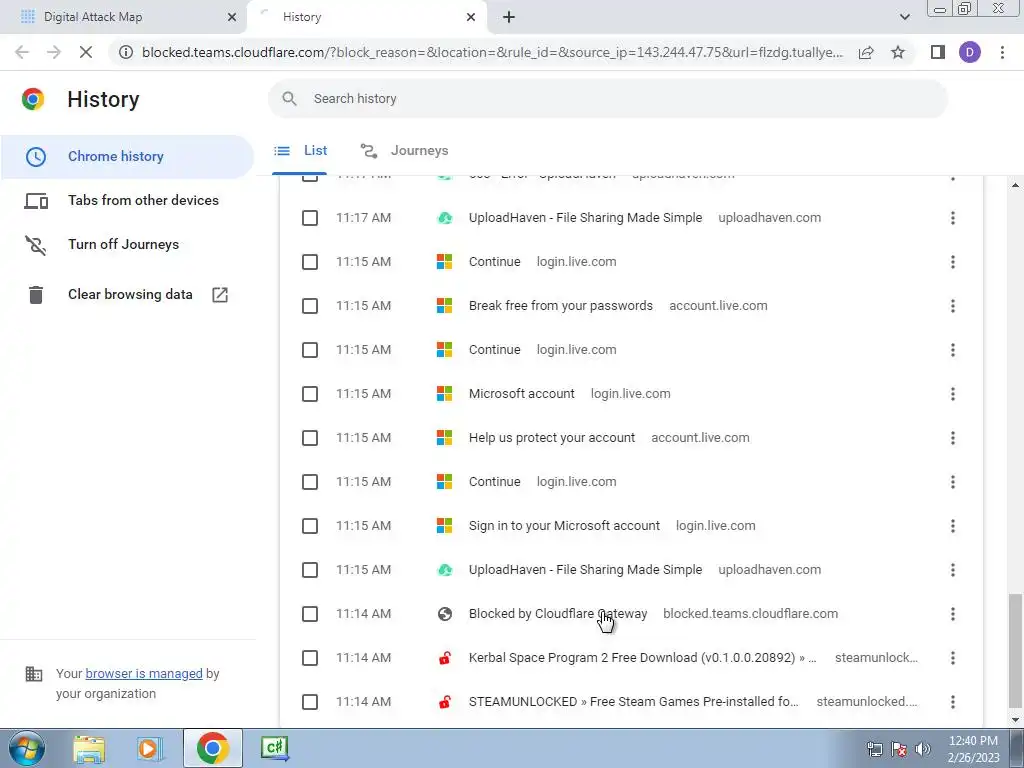Click the back navigation arrow
The height and width of the screenshot is (768, 1024).
pyautogui.click(x=22, y=52)
